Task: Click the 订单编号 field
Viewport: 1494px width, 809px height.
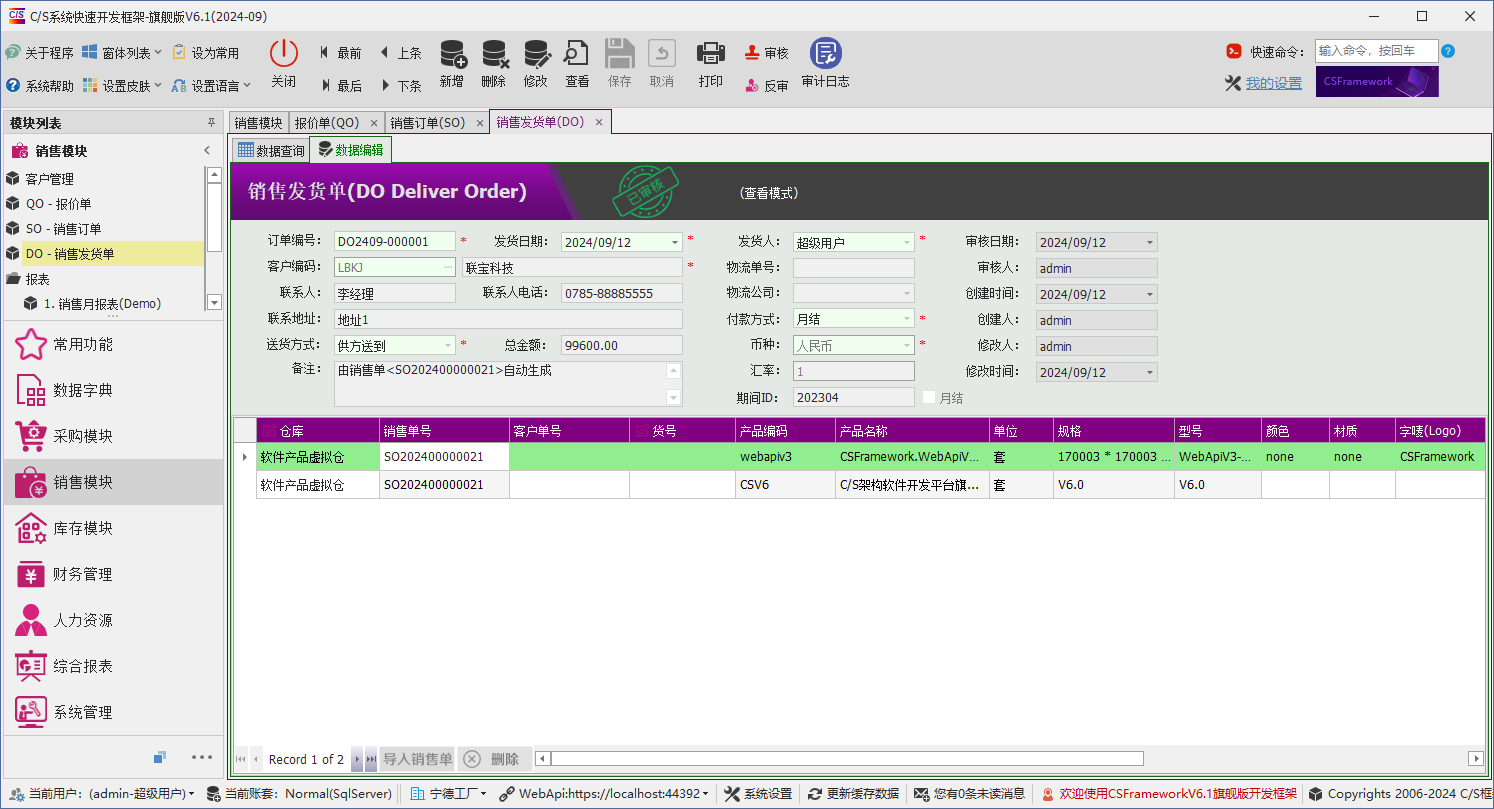Action: 394,242
